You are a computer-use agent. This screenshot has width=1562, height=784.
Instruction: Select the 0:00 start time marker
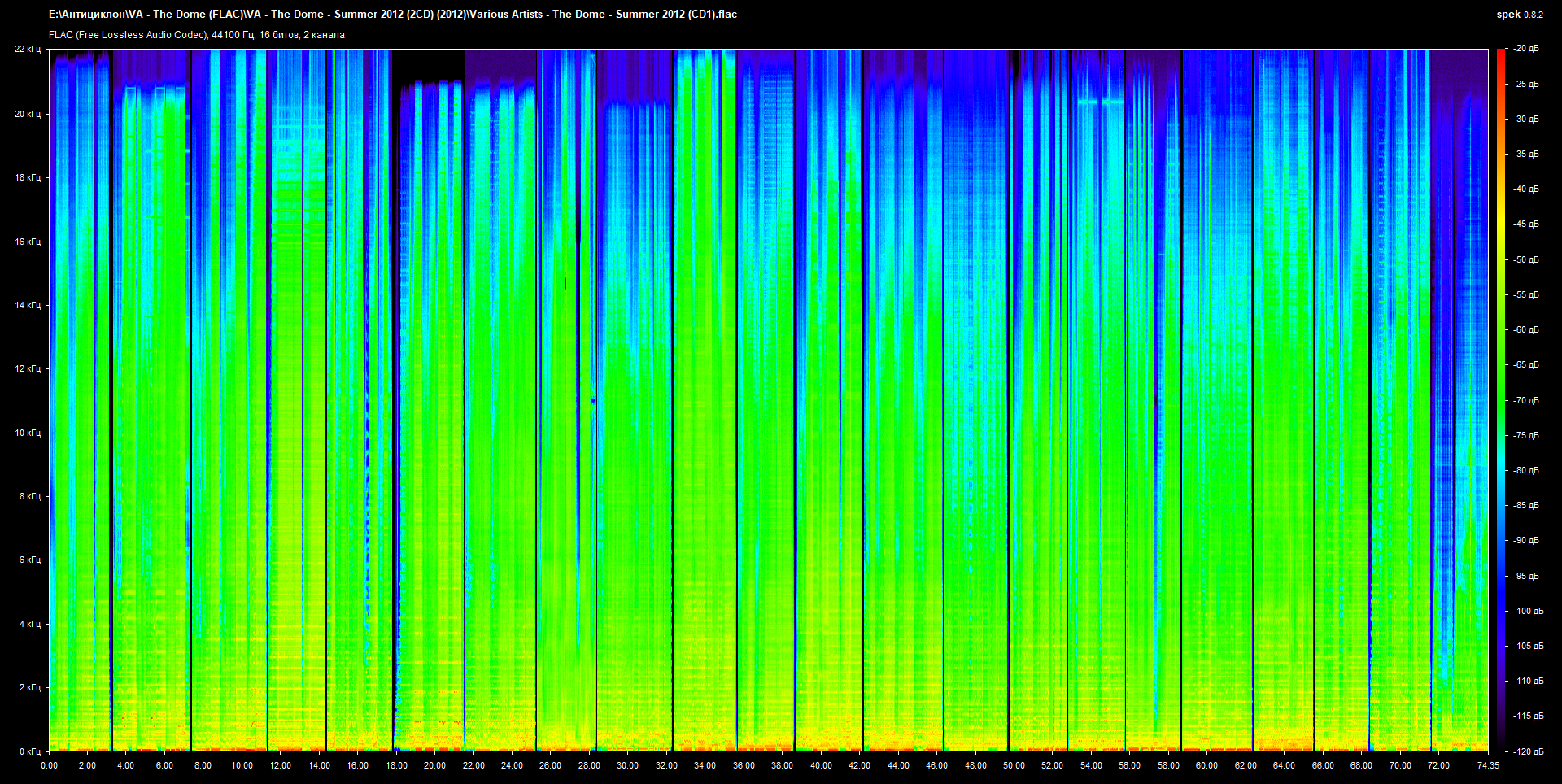(49, 765)
